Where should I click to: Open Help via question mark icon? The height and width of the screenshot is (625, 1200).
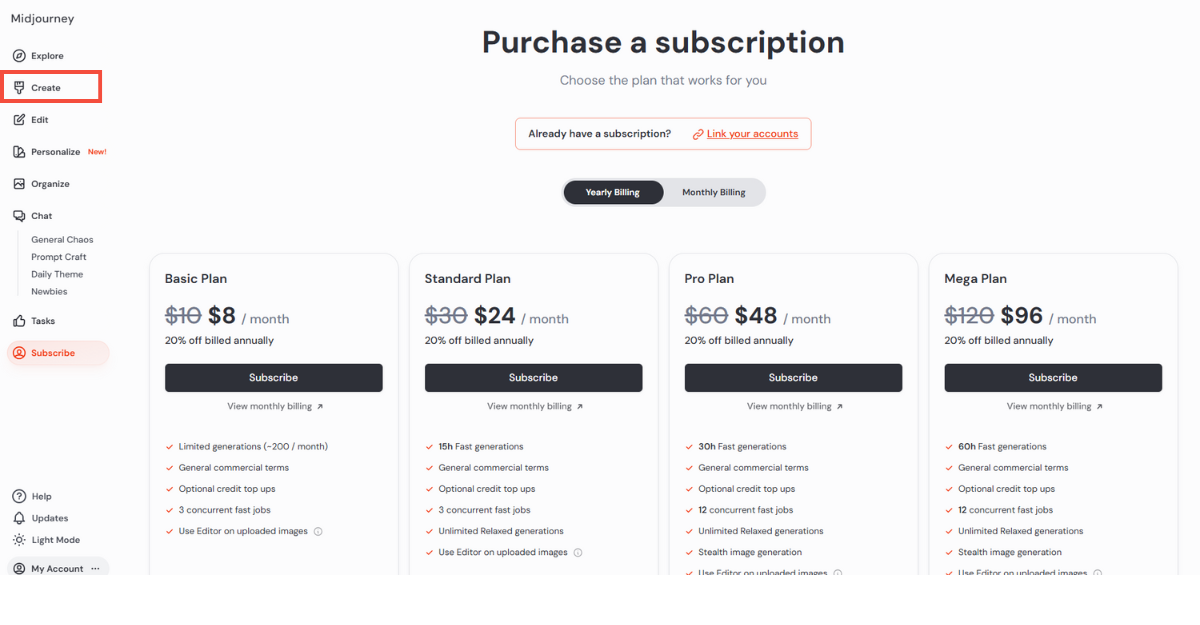pyautogui.click(x=19, y=496)
